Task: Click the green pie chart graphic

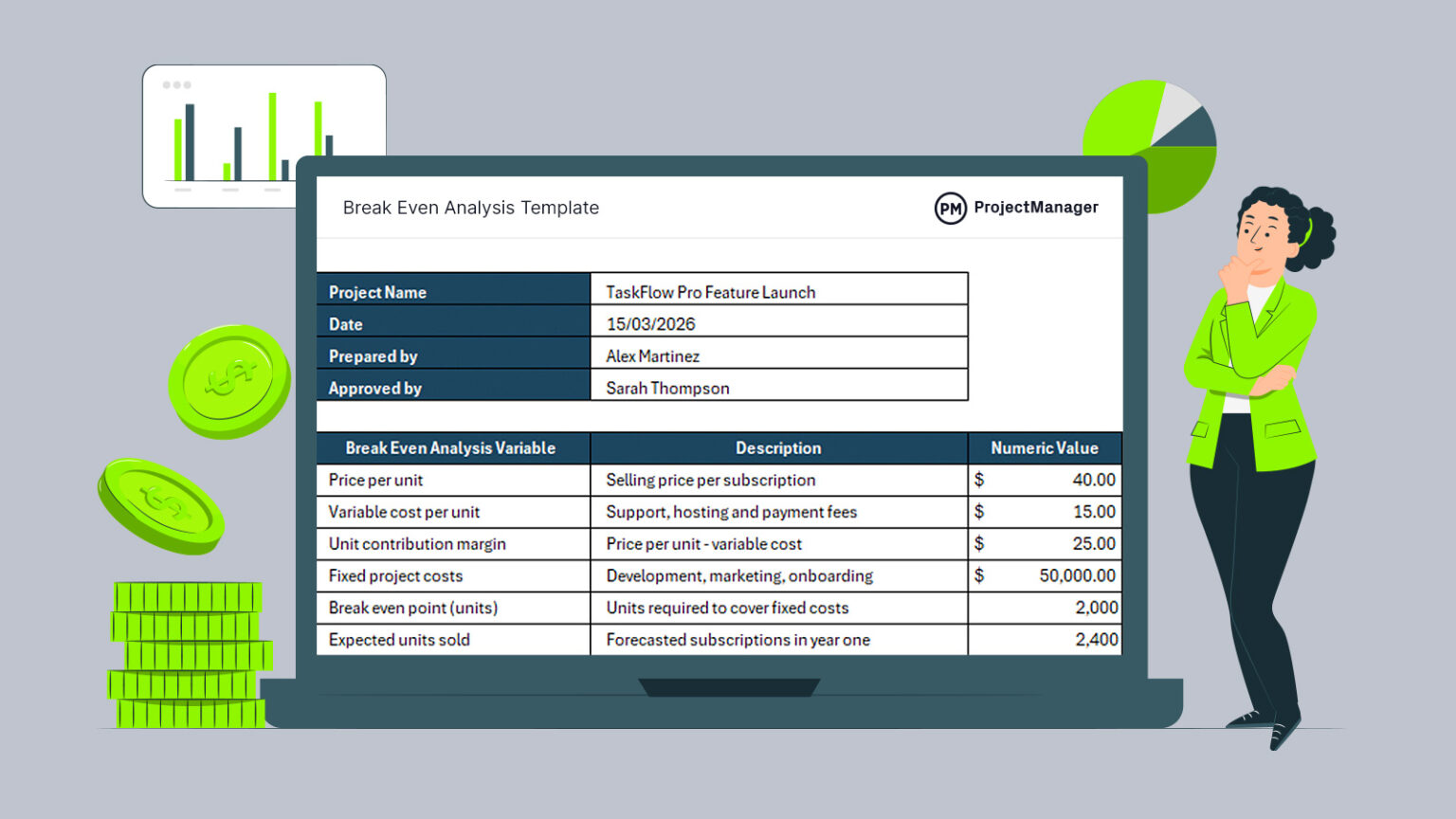Action: pyautogui.click(x=1149, y=147)
